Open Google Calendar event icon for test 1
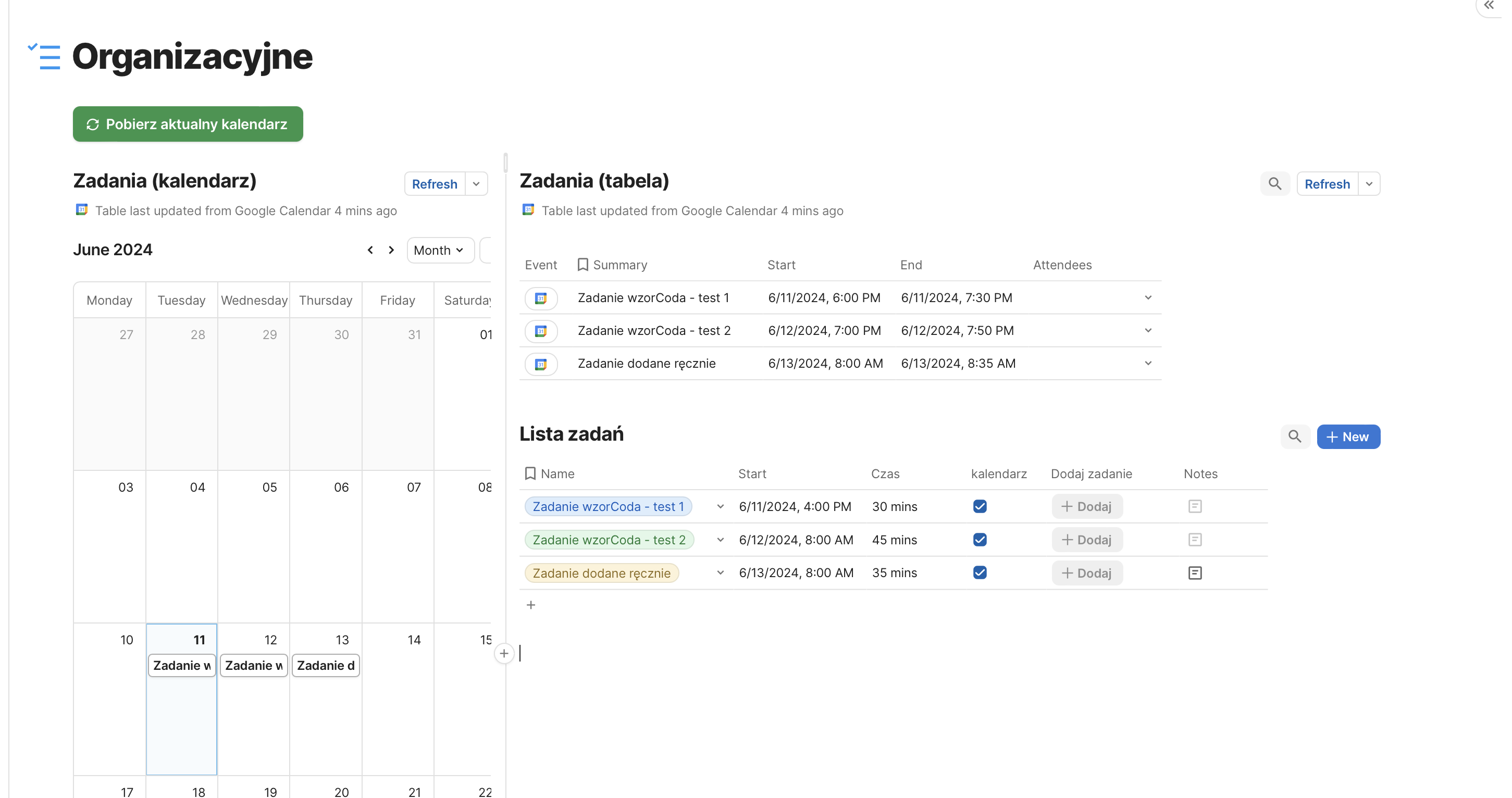The image size is (1512, 798). click(x=541, y=298)
